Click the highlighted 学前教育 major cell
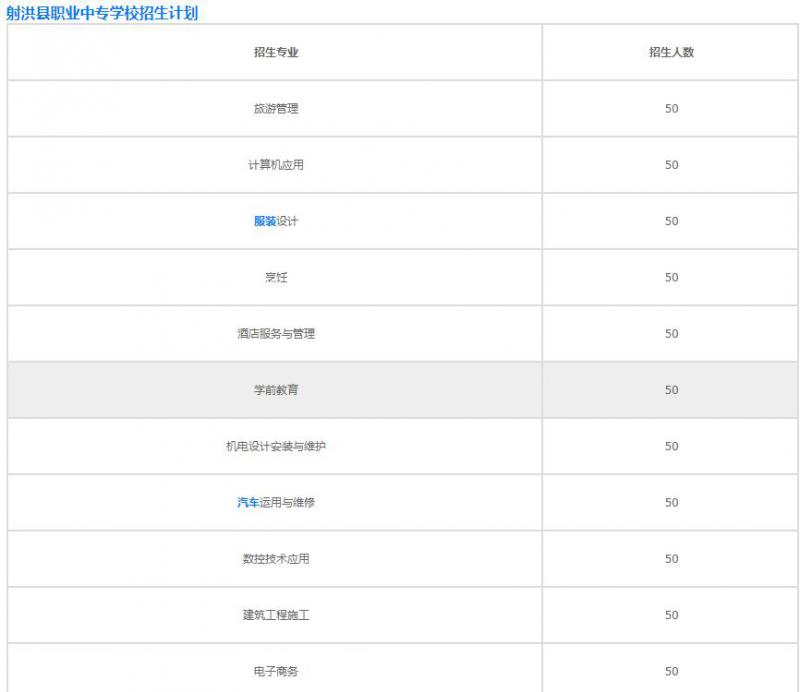The height and width of the screenshot is (692, 800). pyautogui.click(x=276, y=390)
